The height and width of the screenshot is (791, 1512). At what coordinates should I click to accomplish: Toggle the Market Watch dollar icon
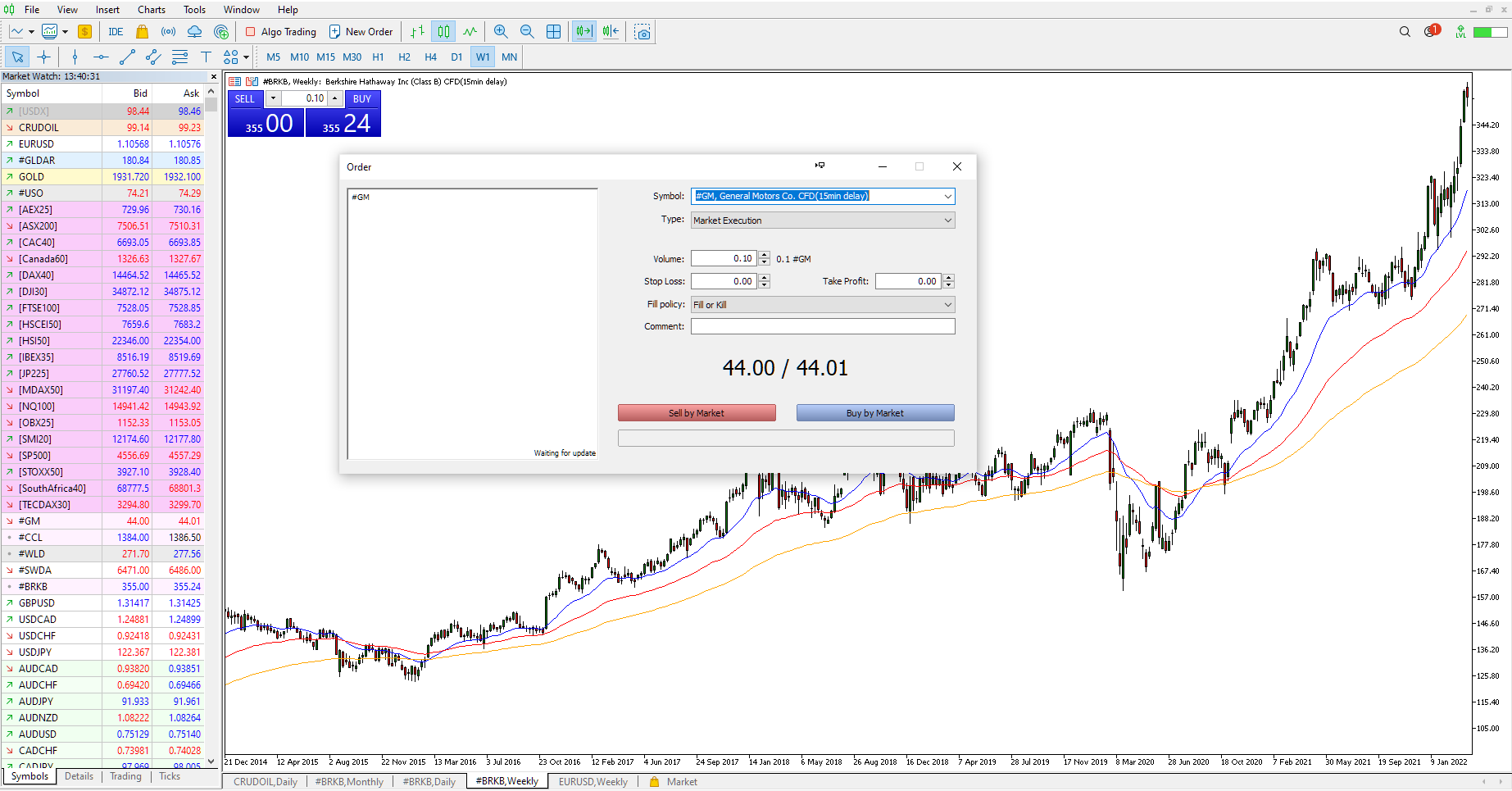click(84, 32)
